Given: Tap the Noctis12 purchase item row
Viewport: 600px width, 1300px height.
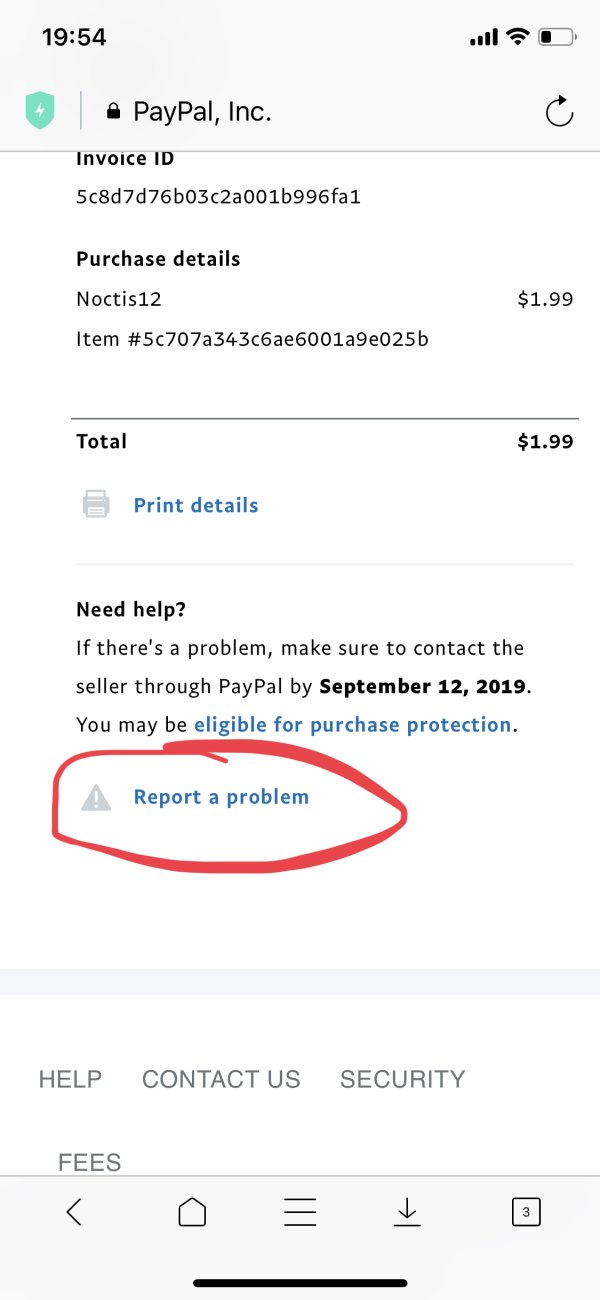Looking at the screenshot, I should pyautogui.click(x=119, y=299).
